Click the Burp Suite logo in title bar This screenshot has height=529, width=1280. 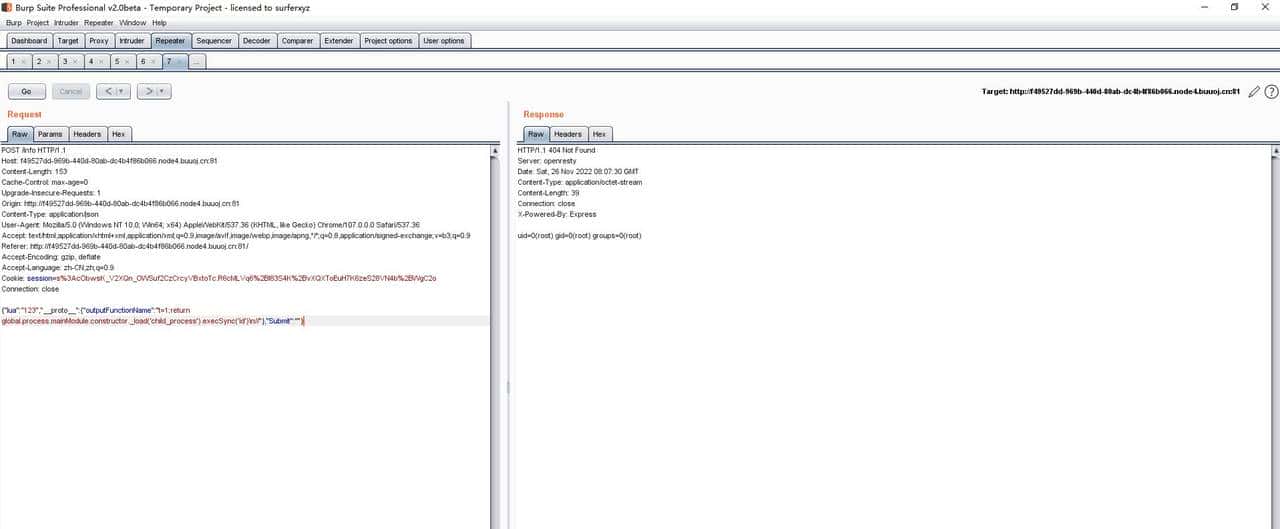(x=8, y=7)
